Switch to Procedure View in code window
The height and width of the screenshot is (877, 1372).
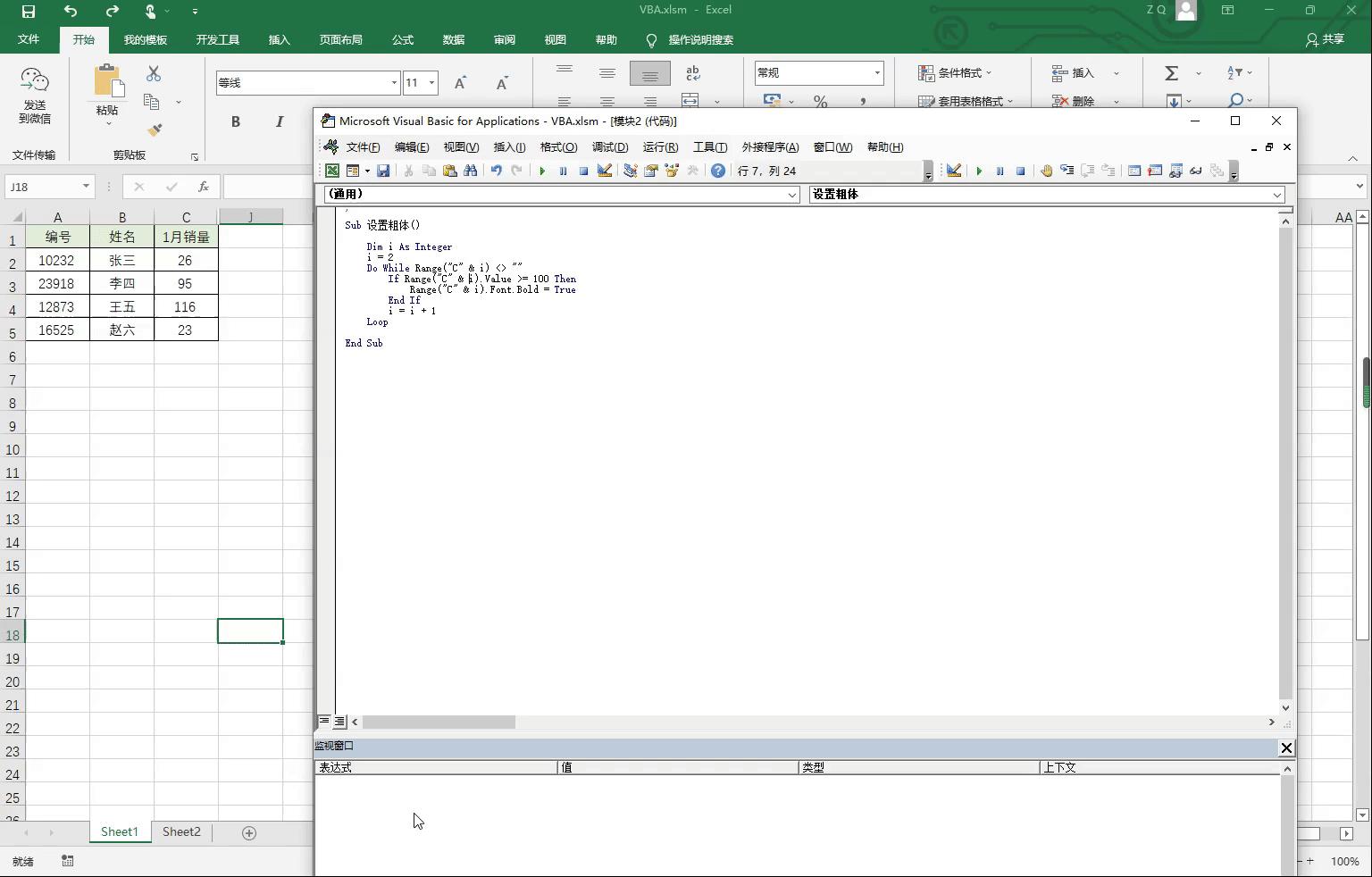[323, 721]
